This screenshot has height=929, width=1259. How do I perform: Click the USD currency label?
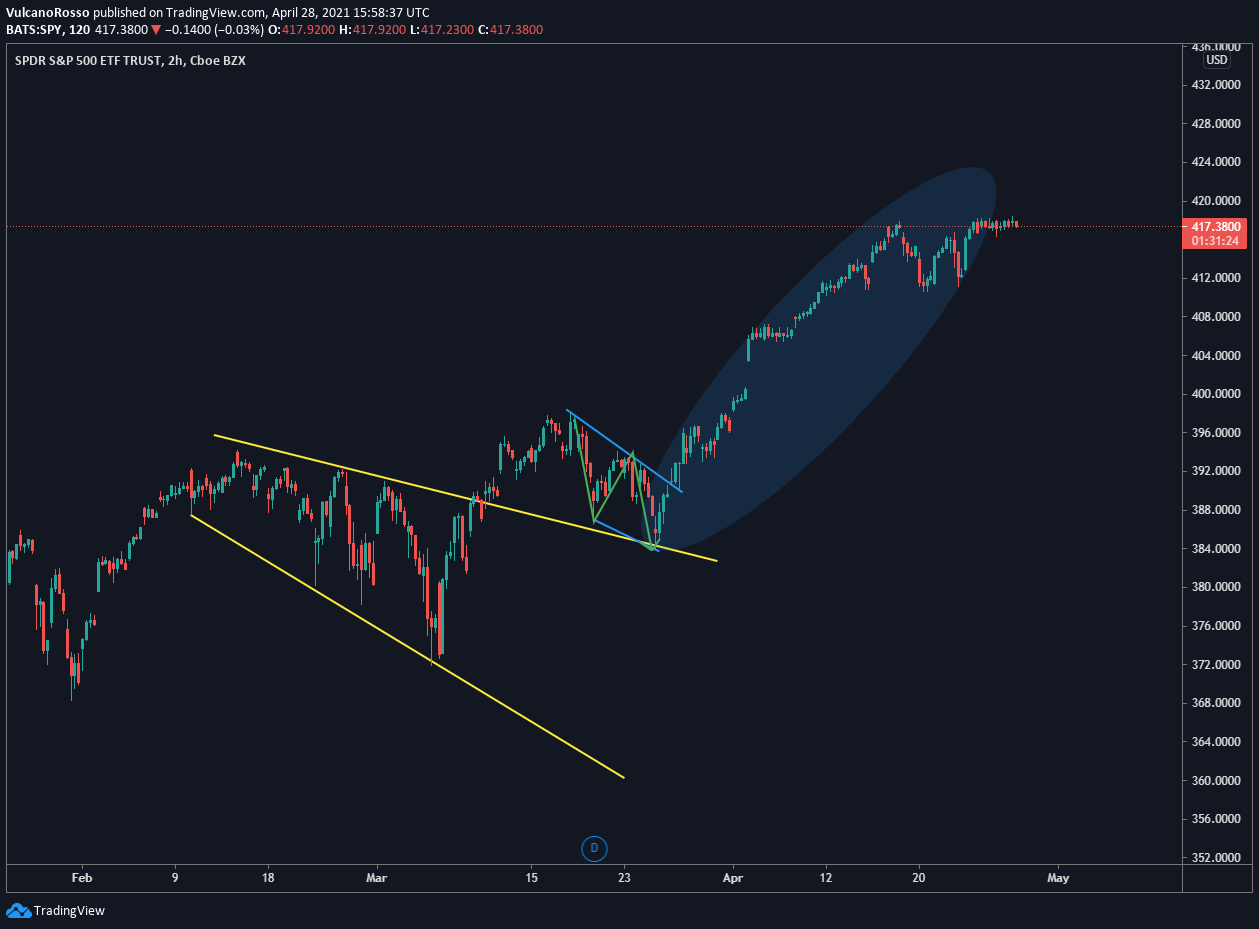click(x=1217, y=60)
